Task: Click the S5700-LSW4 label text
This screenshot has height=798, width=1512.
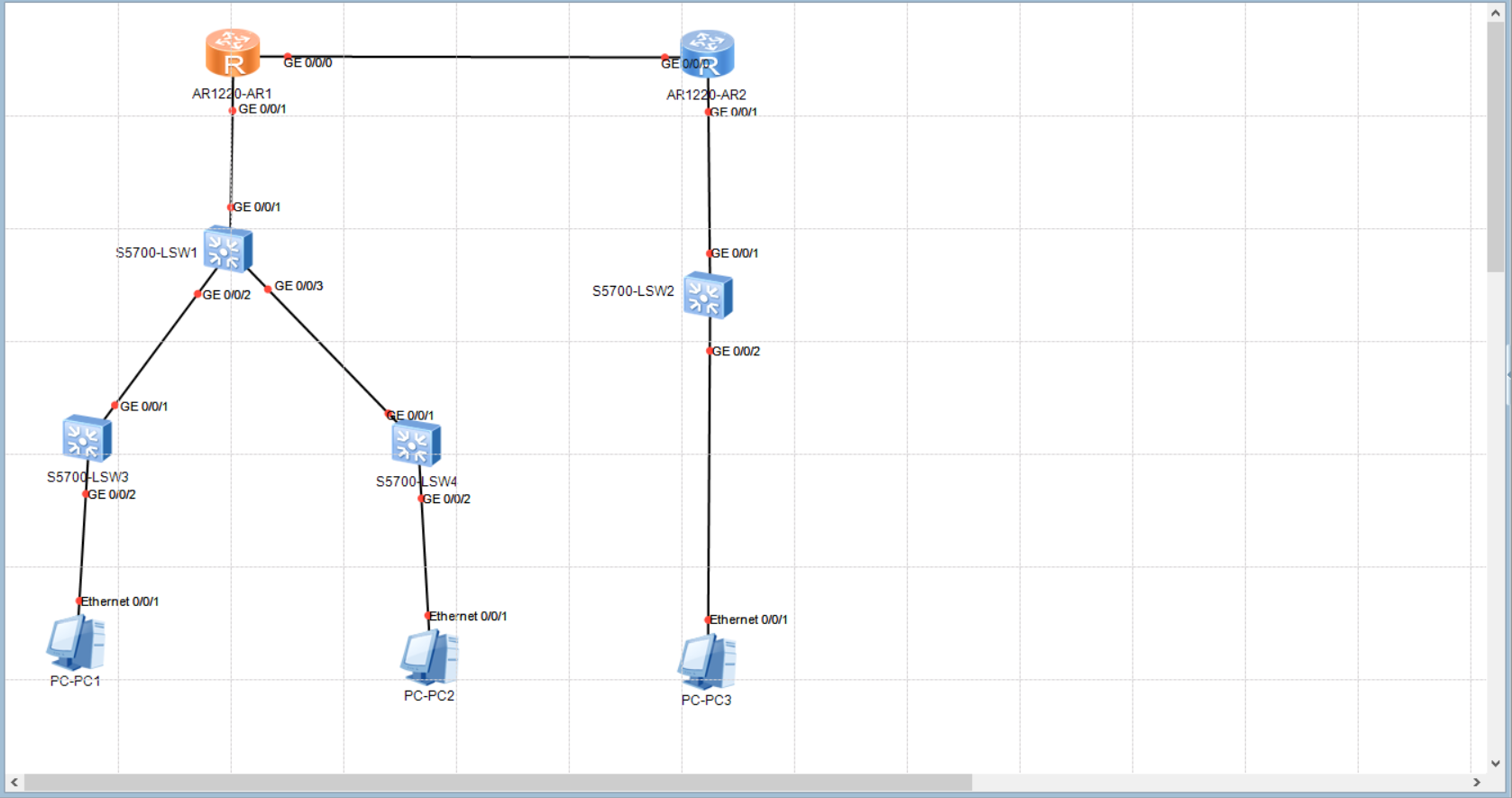Action: coord(417,482)
